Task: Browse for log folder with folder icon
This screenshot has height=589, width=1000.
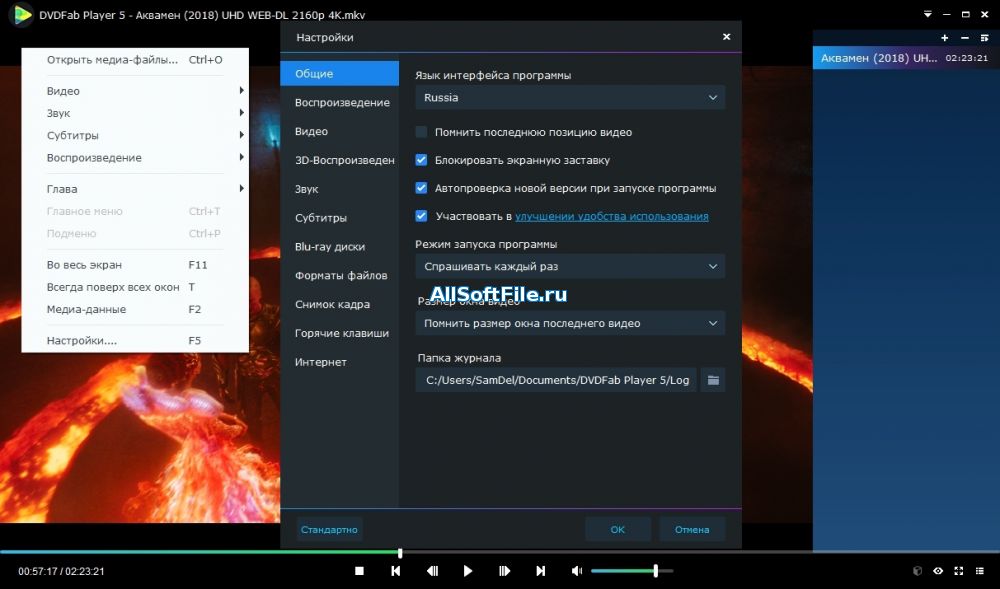Action: (x=713, y=380)
